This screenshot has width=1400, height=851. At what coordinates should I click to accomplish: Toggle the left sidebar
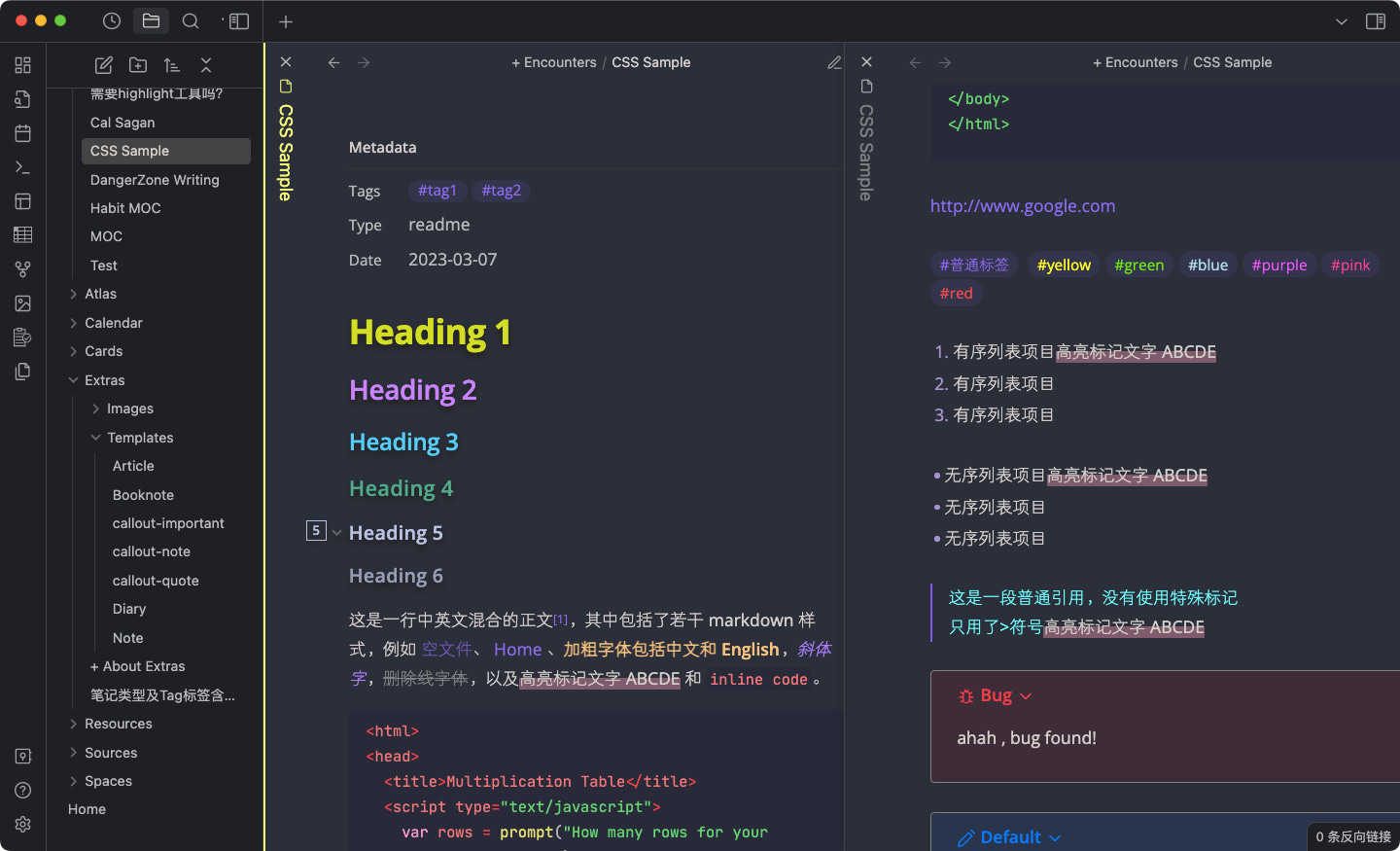click(x=238, y=20)
